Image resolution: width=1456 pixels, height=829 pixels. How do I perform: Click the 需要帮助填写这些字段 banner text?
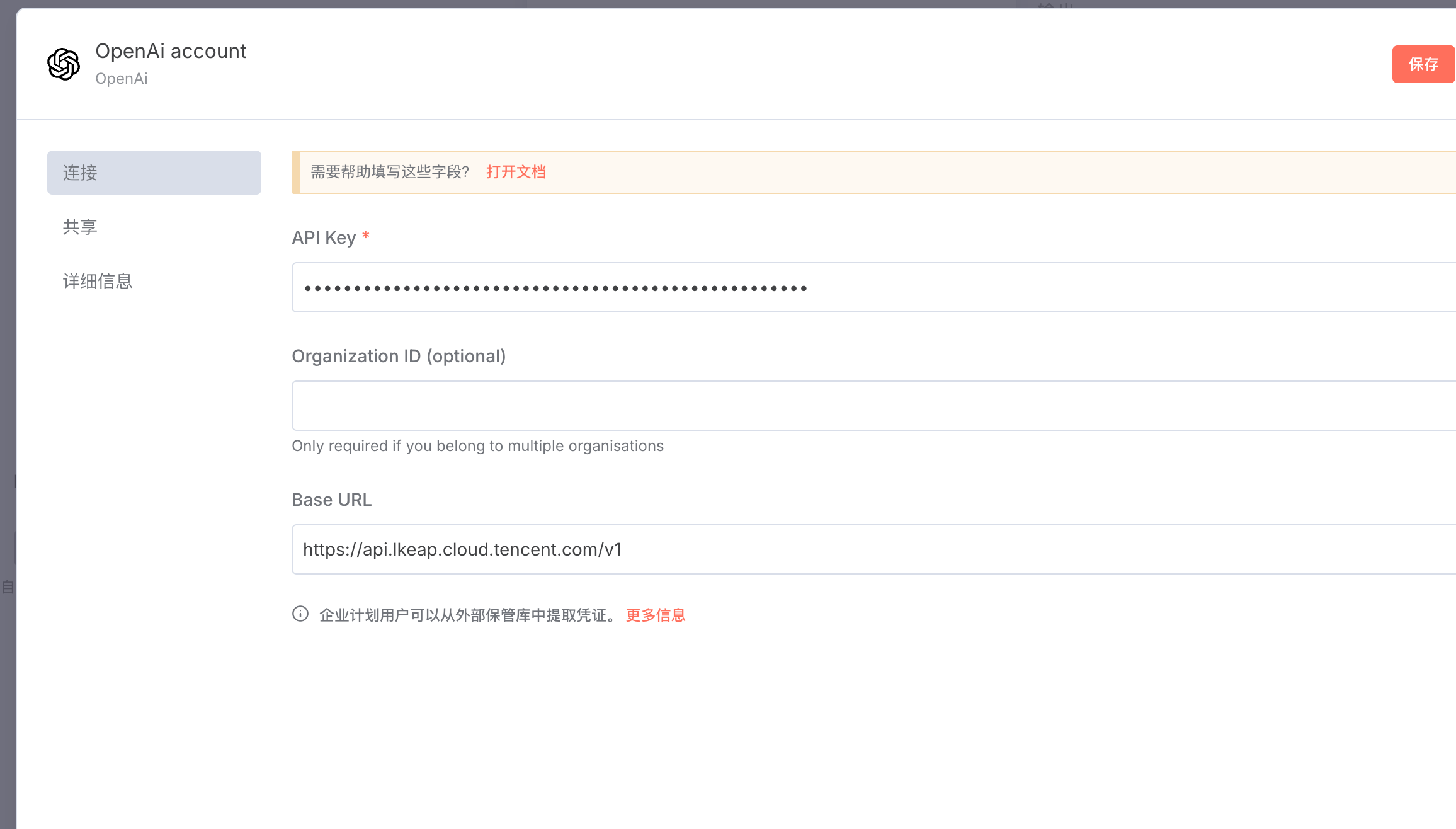point(390,172)
